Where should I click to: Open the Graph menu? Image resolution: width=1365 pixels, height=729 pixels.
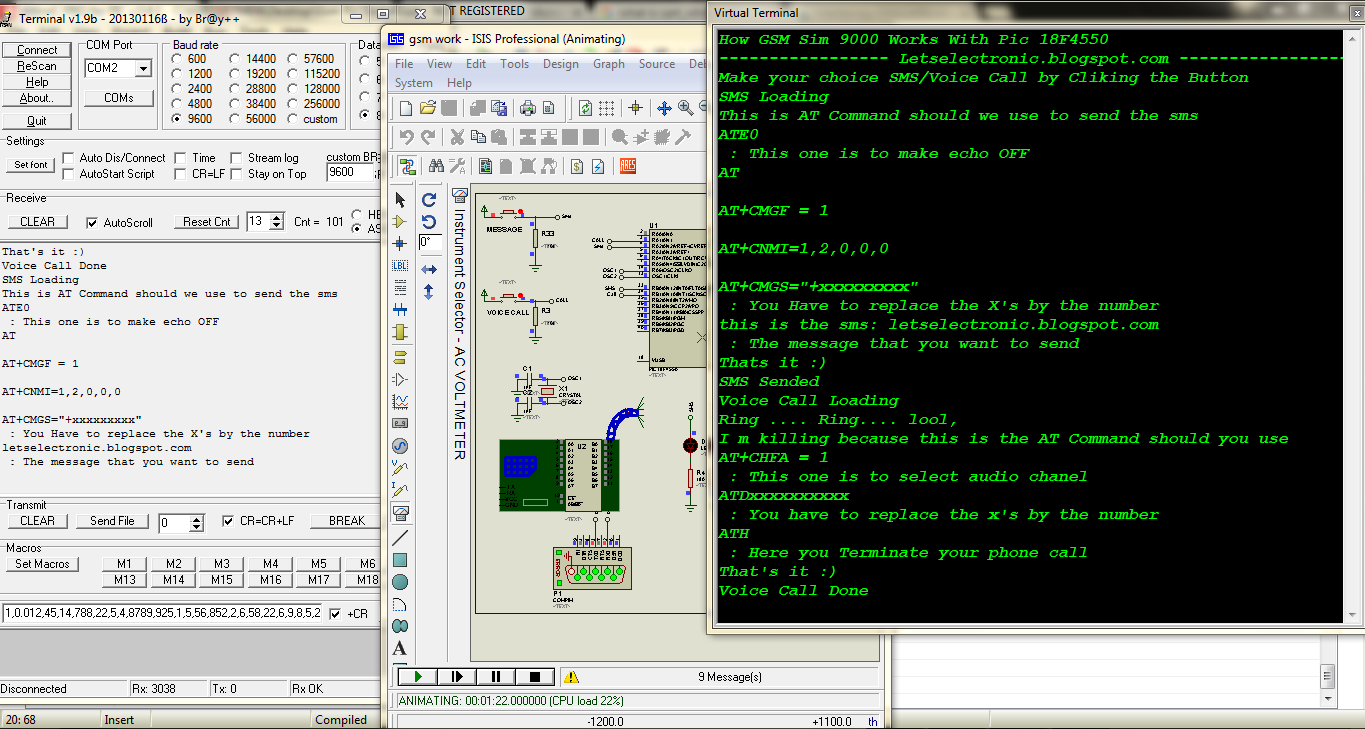608,63
